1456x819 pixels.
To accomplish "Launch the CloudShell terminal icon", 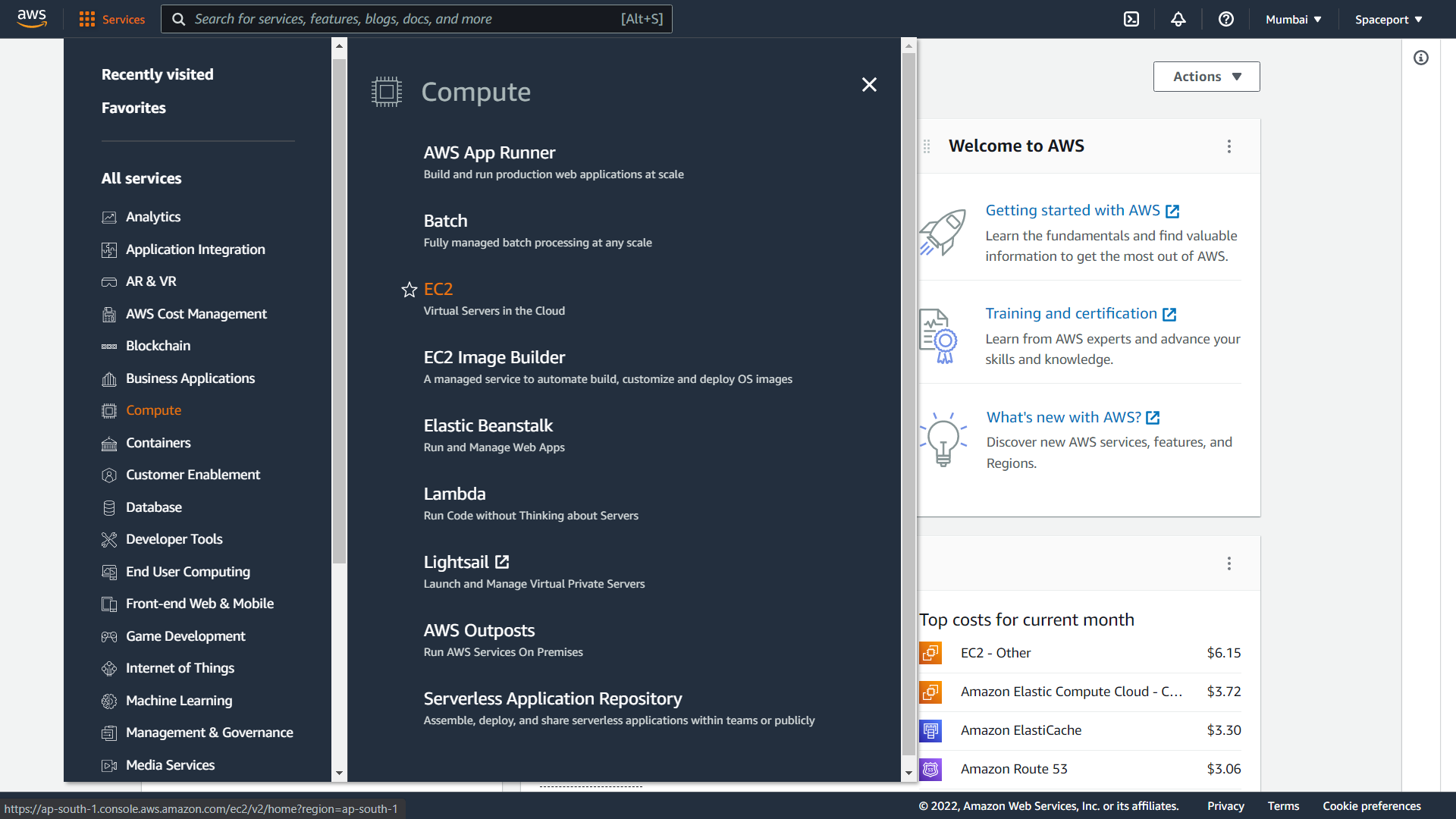I will coord(1131,19).
